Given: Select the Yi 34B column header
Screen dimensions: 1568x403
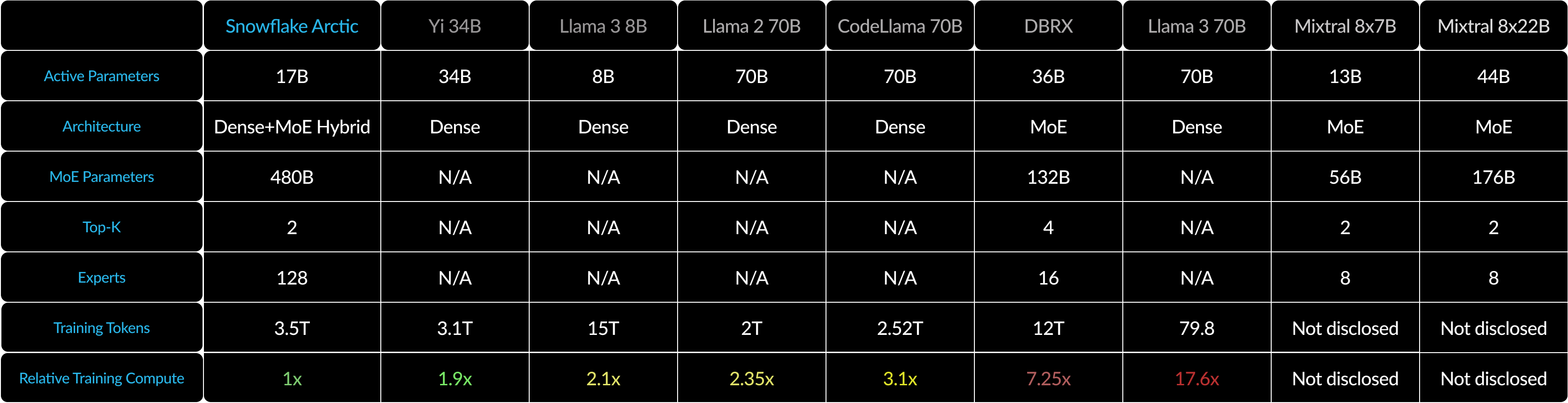Looking at the screenshot, I should point(455,26).
